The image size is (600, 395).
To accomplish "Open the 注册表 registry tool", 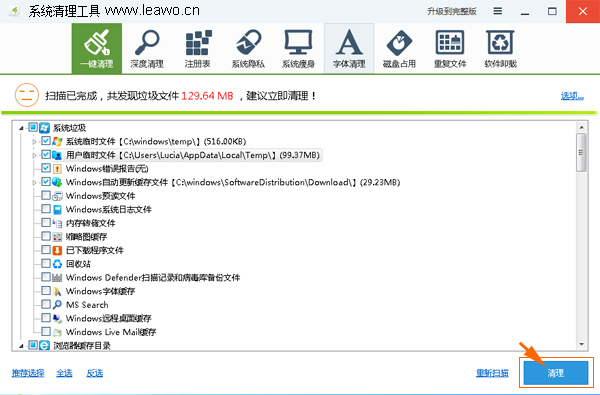I will coord(198,48).
